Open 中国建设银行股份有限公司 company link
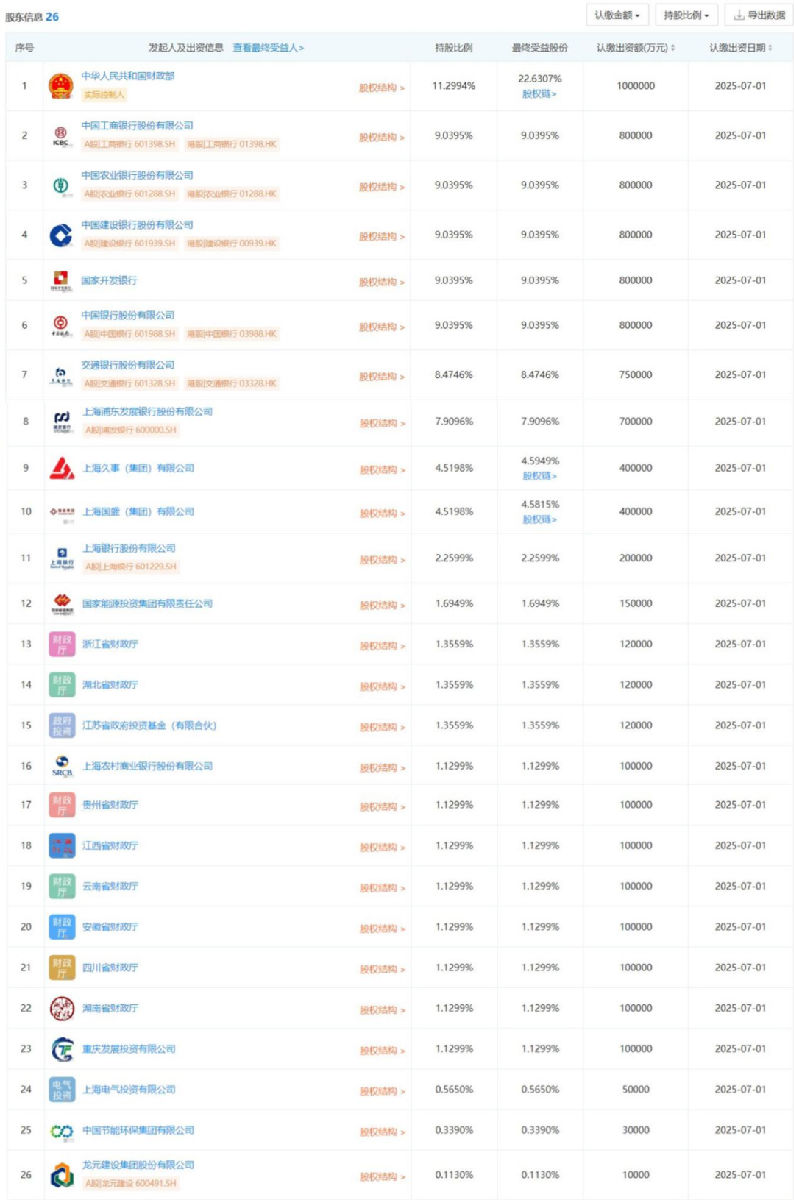This screenshot has height=1200, width=794. click(x=137, y=225)
